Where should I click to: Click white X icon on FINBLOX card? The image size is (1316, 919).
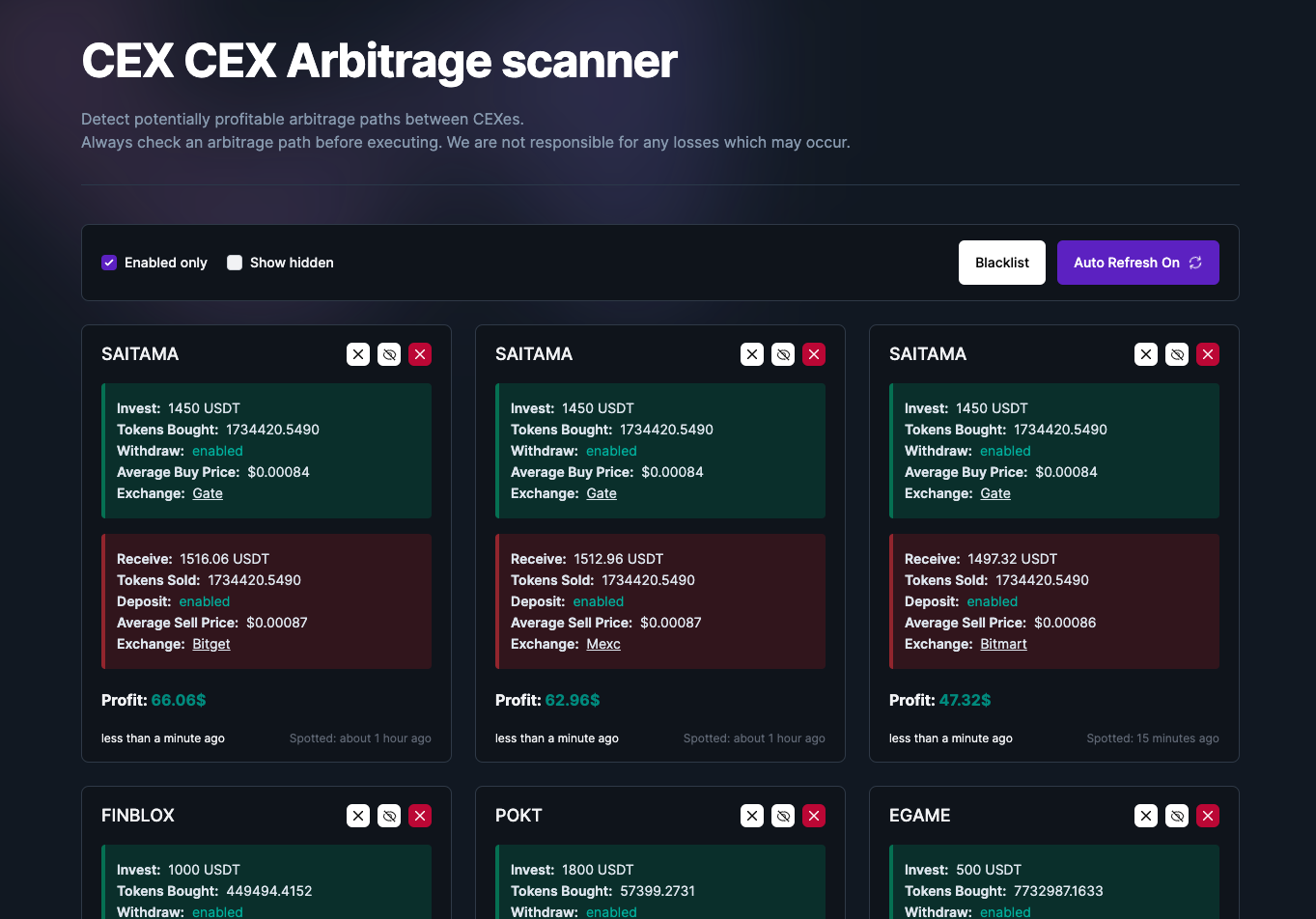[x=358, y=816]
